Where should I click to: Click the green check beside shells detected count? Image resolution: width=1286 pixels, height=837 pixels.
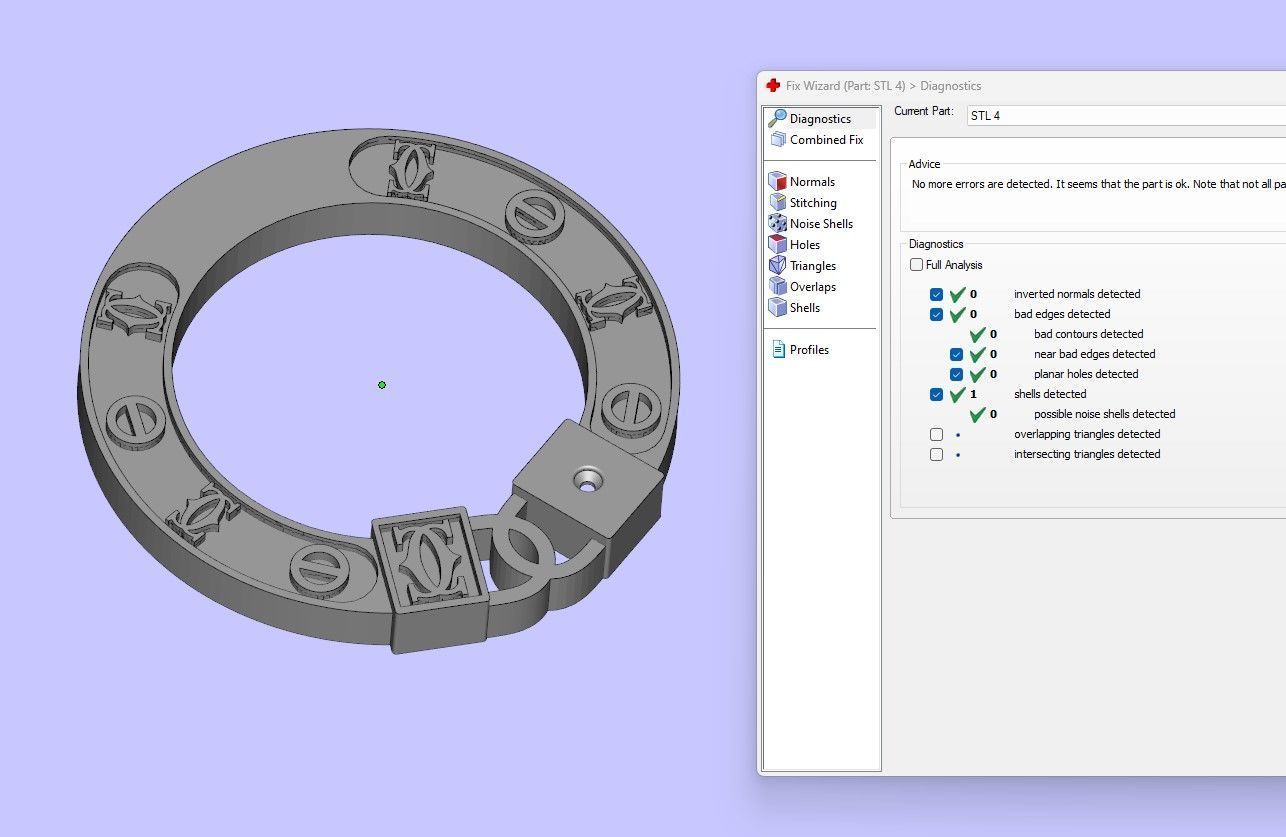[957, 394]
